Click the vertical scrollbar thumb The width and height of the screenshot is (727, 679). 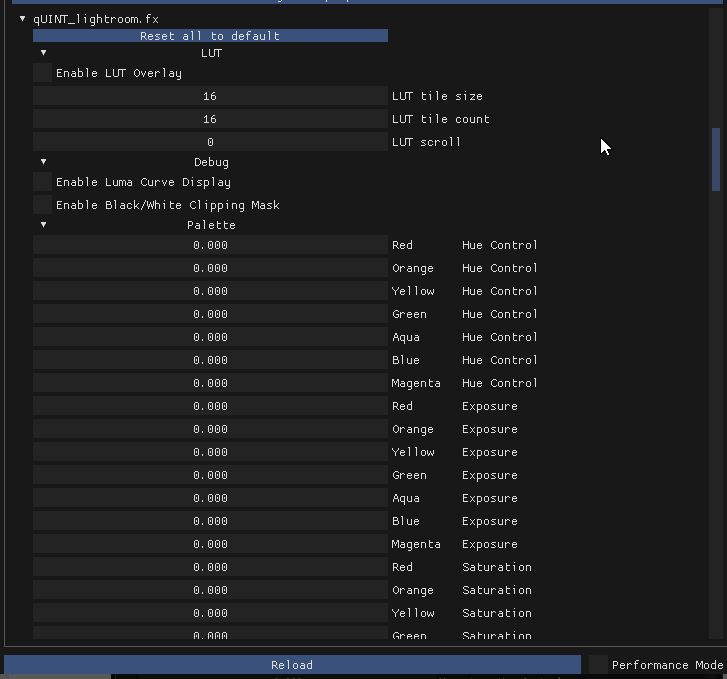coord(716,159)
